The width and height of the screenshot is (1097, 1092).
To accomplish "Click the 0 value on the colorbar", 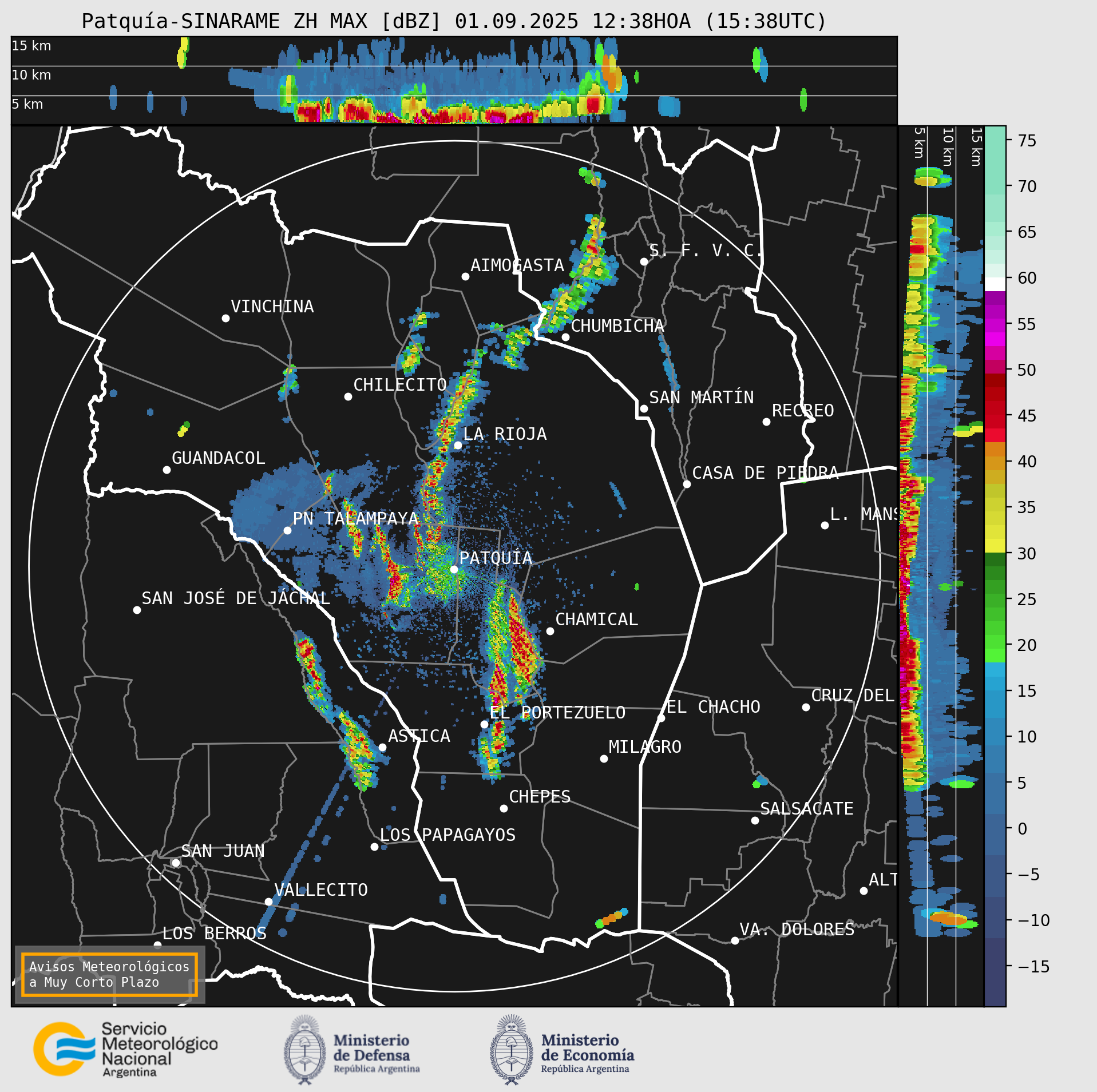I will 1023,829.
